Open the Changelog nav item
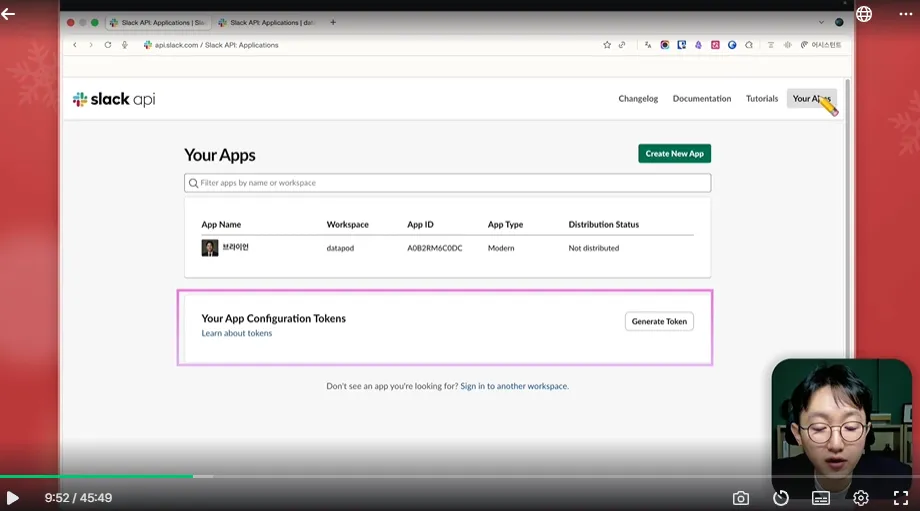This screenshot has width=920, height=511. (638, 99)
